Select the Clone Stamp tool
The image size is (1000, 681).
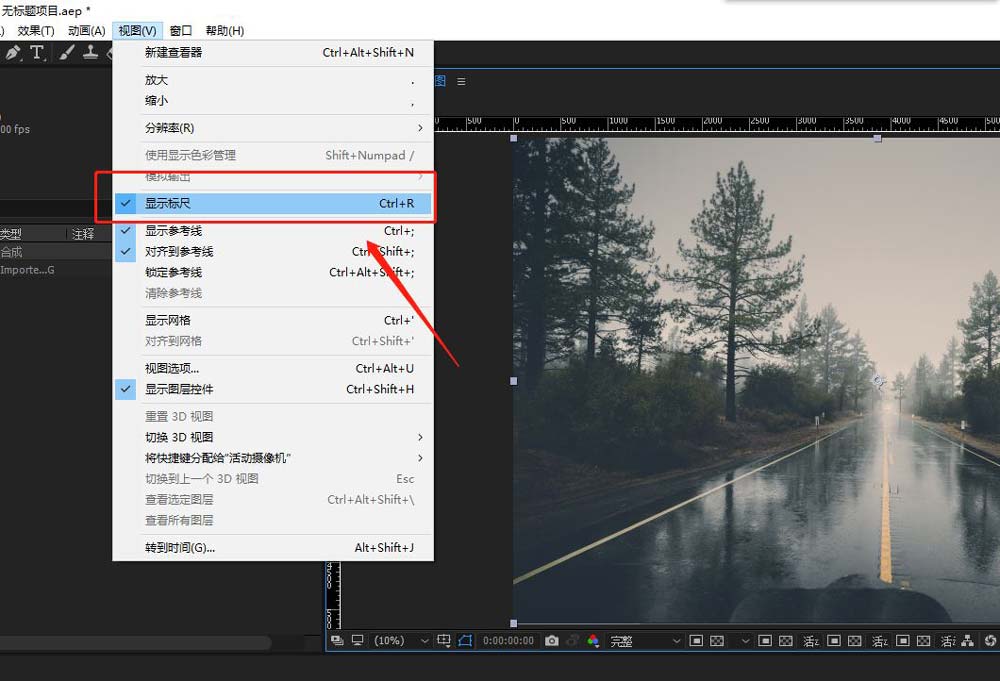(90, 53)
